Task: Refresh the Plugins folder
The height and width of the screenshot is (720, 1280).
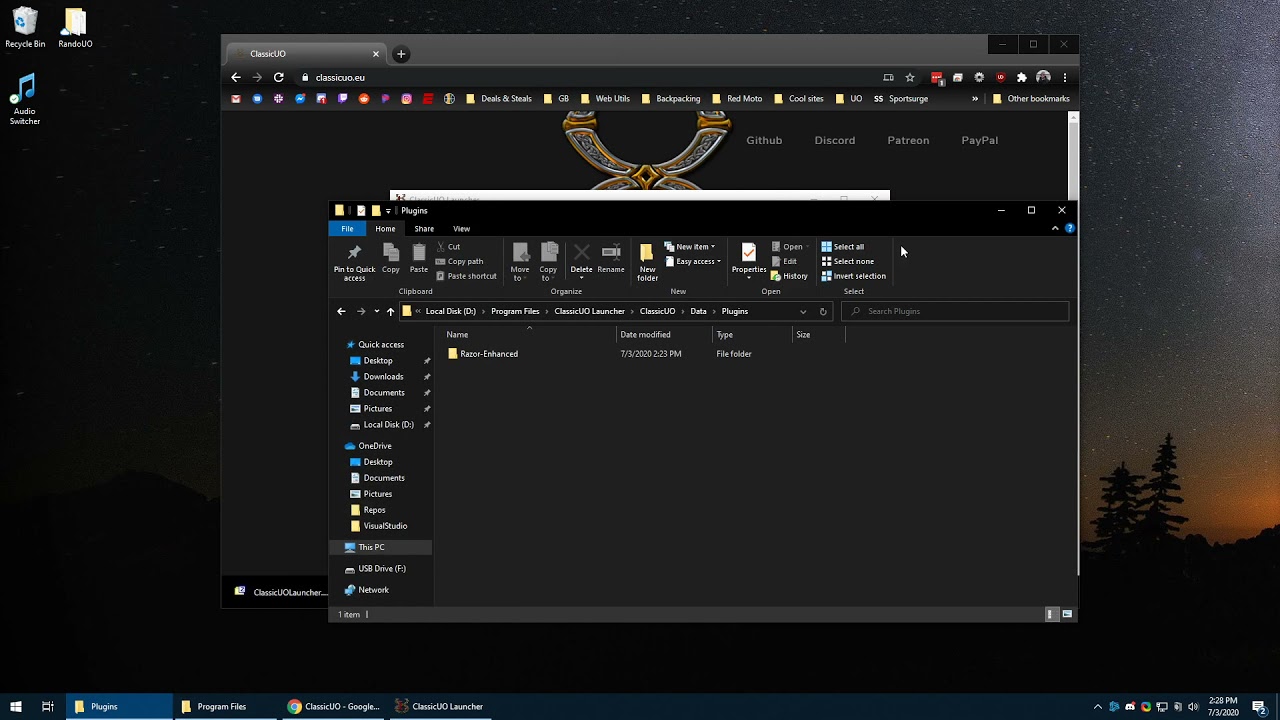Action: (823, 311)
